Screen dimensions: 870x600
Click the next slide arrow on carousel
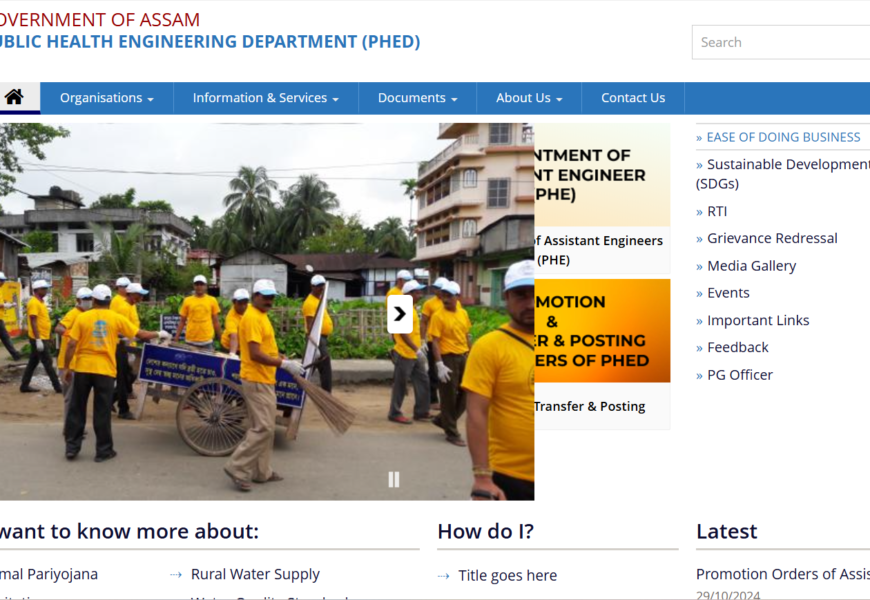coord(399,314)
